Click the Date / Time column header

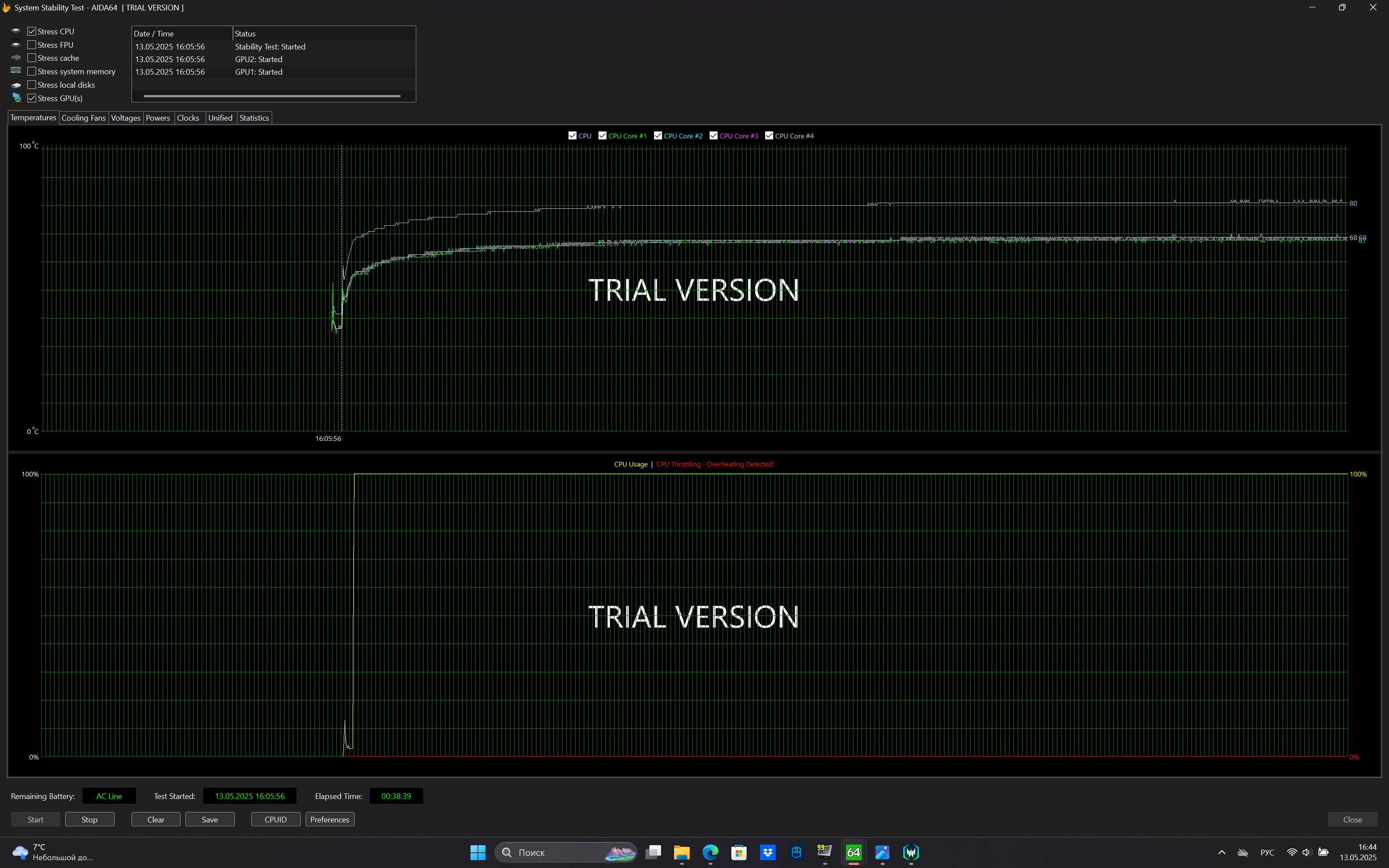(x=182, y=33)
